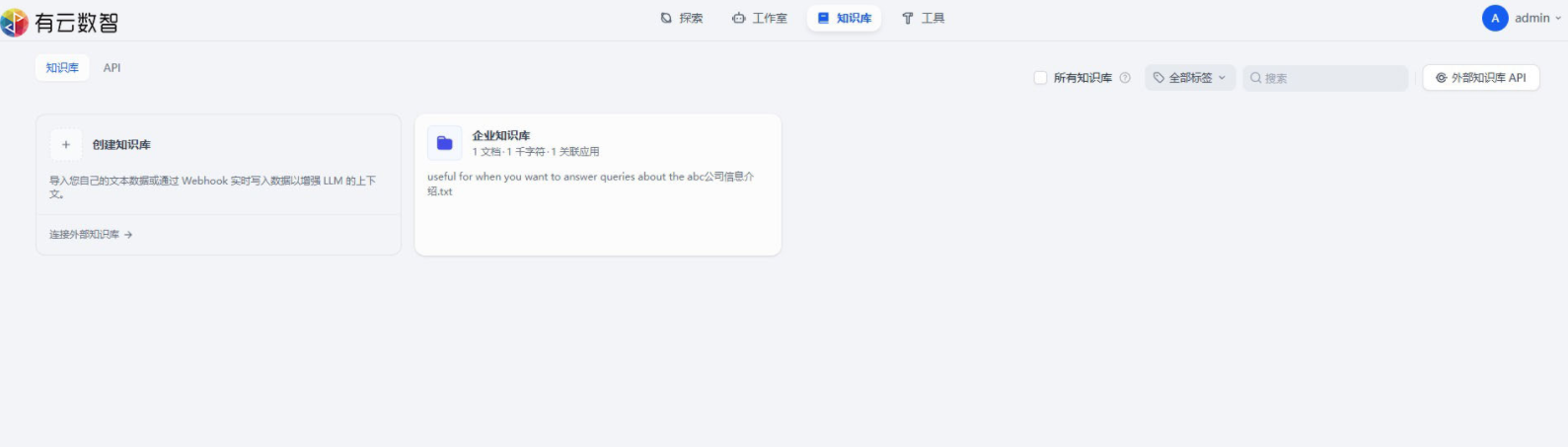
Task: Click the tag icon in 全部标签 filter
Action: point(1158,78)
